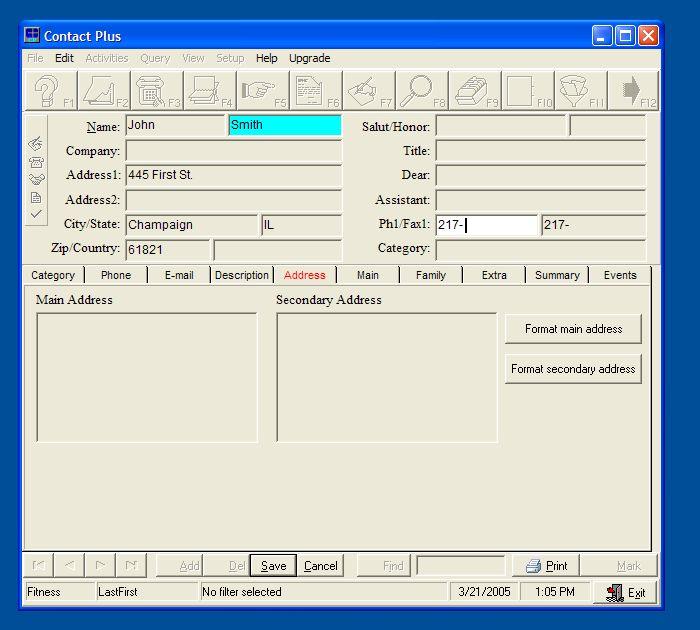The height and width of the screenshot is (630, 700).
Task: Click the F4 printer toolbar icon
Action: click(210, 91)
